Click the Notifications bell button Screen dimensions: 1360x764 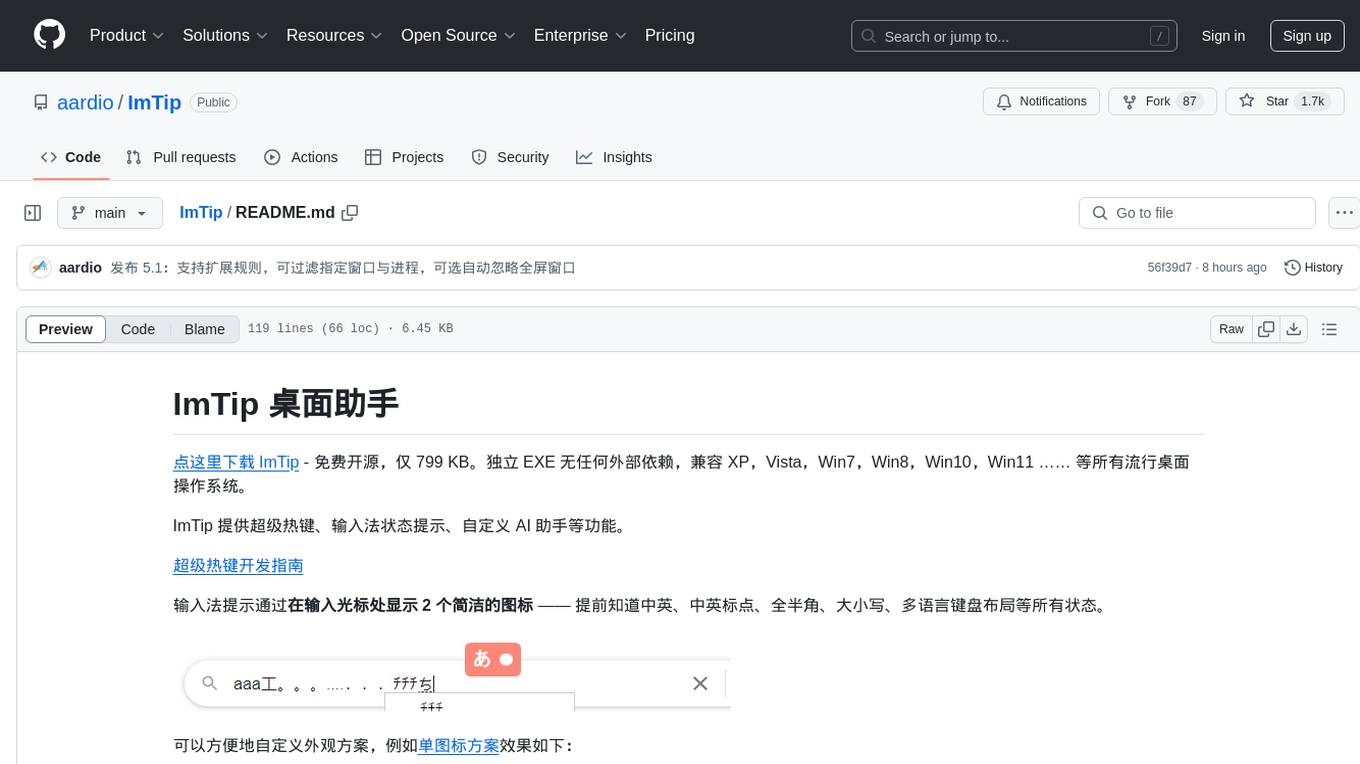[1042, 102]
